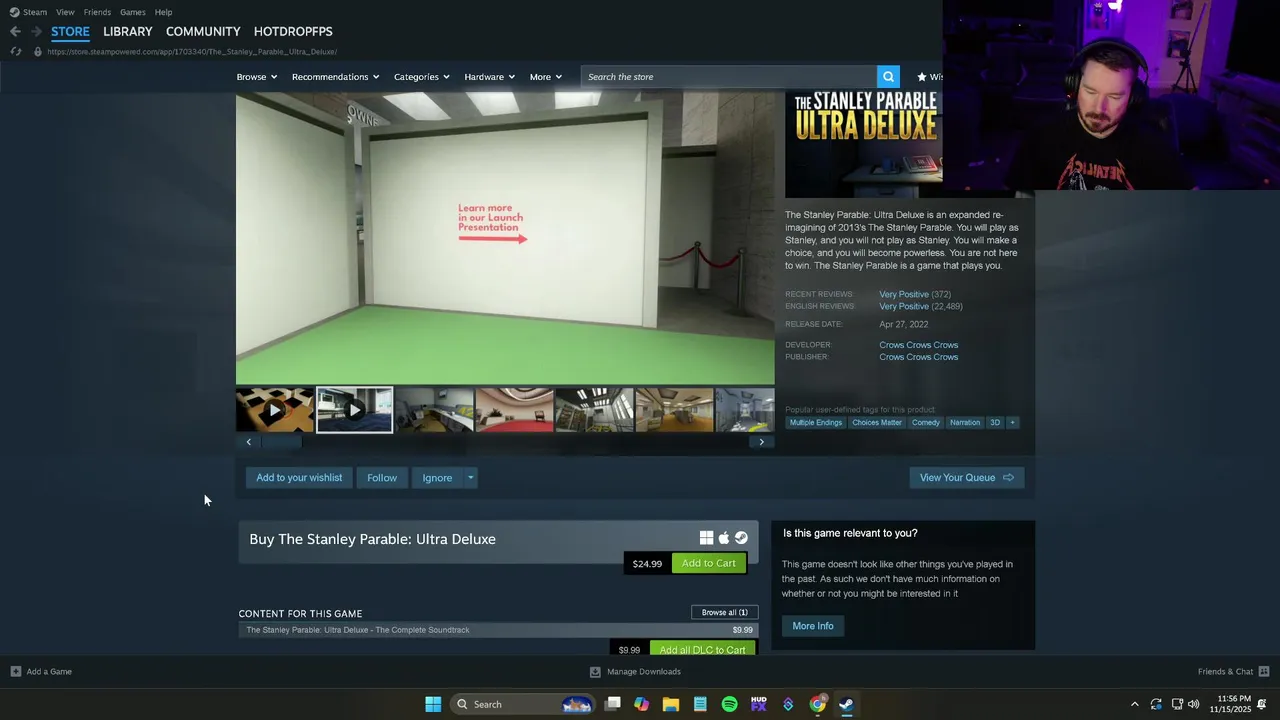This screenshot has height=720, width=1280.
Task: Expand the Categories dropdown menu
Action: coord(421,77)
